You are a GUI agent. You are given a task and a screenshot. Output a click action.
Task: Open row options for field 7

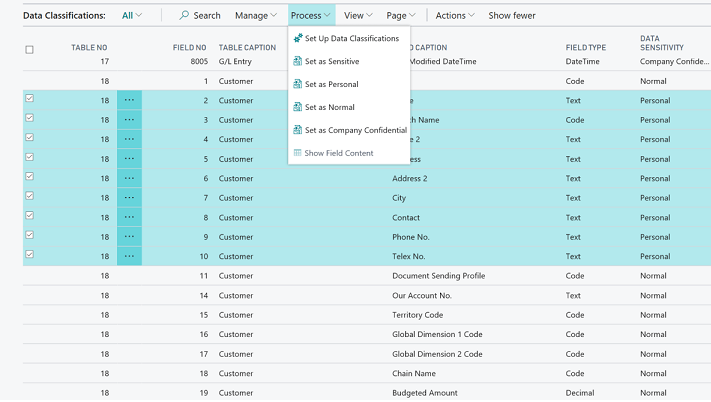click(x=129, y=198)
